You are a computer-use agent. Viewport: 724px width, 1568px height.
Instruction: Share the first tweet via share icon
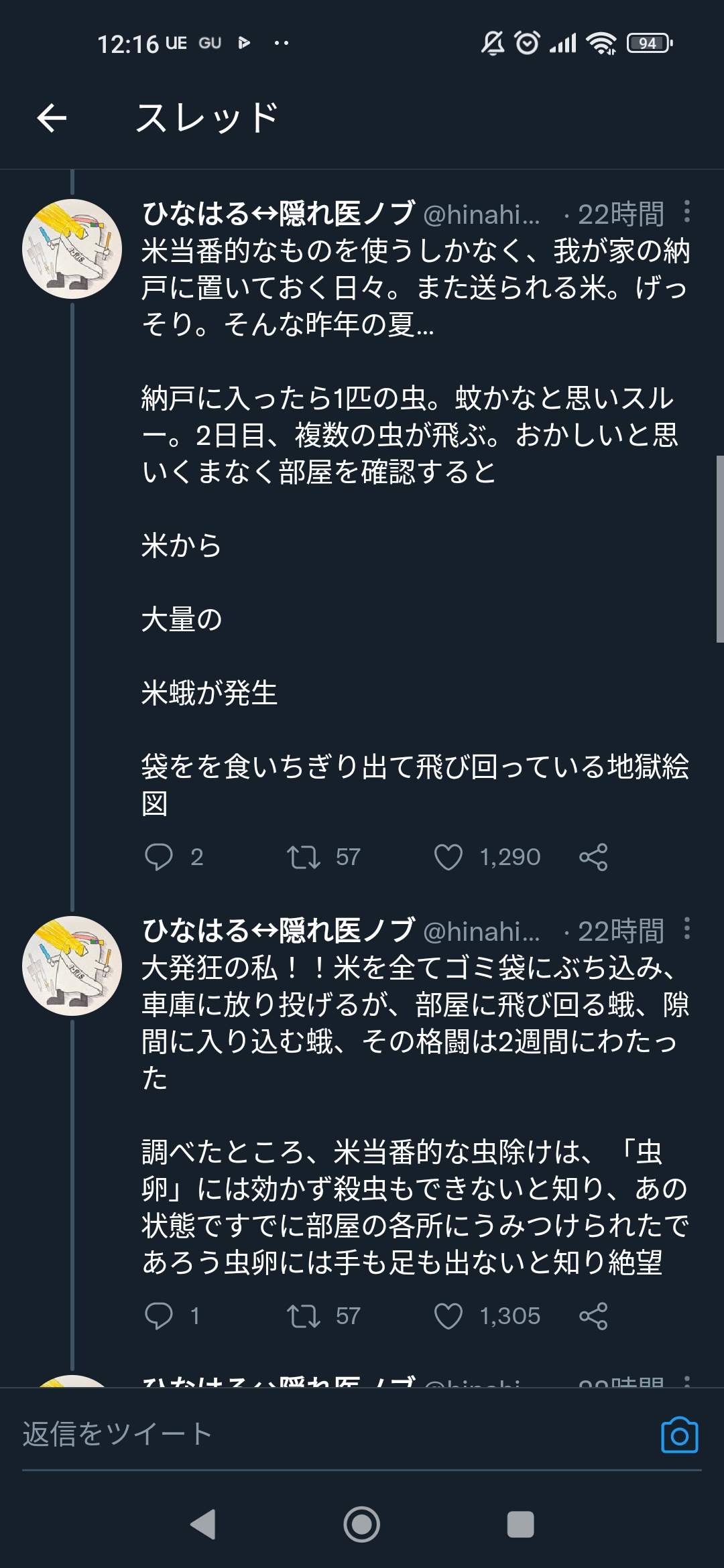[593, 856]
